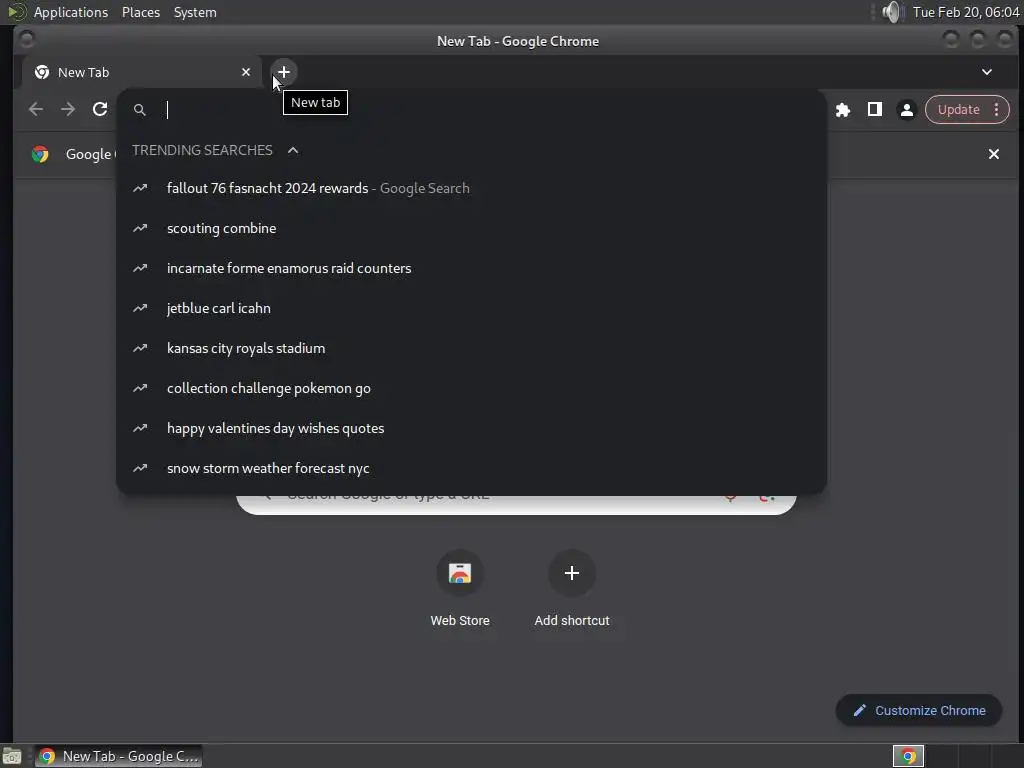Select 'snow storm weather forecast nyc' suggestion

[472, 468]
